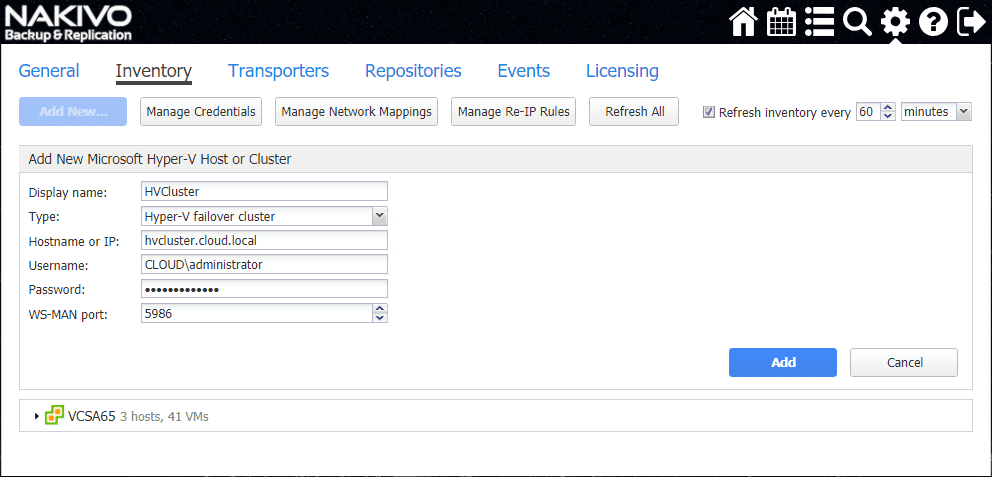The height and width of the screenshot is (477, 992).
Task: Click the Hostname or IP field
Action: (x=264, y=240)
